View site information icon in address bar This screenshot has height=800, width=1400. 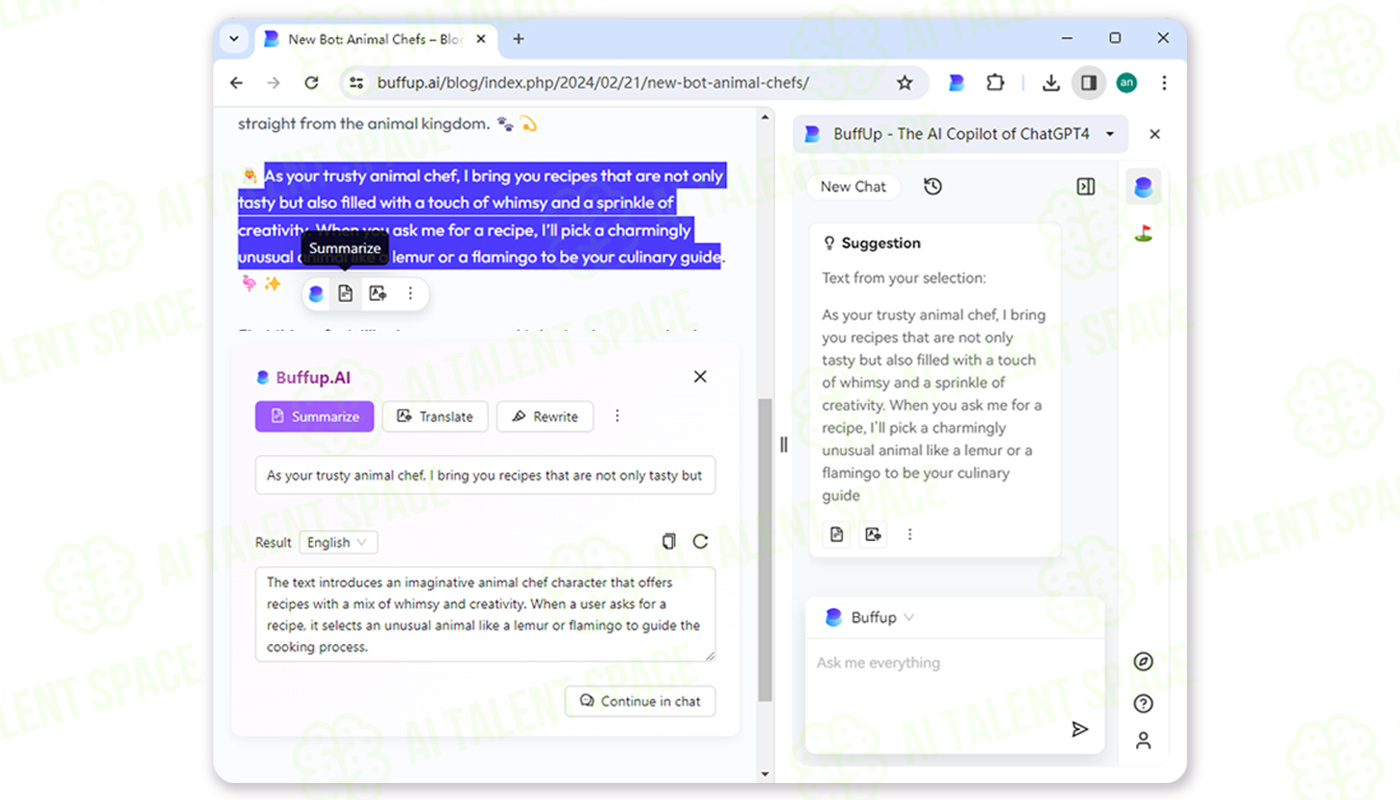(356, 83)
